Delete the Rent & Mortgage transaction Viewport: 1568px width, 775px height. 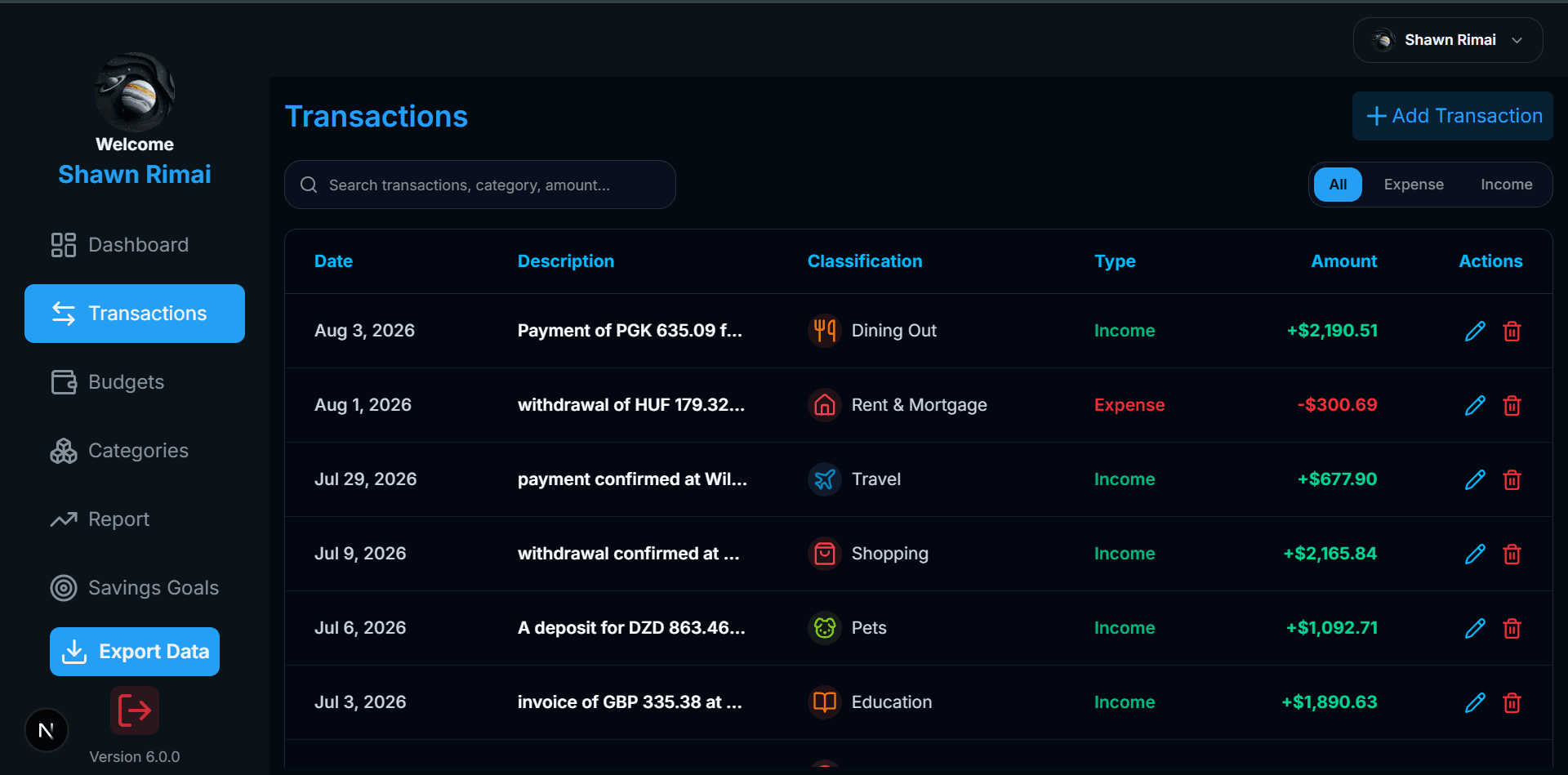pyautogui.click(x=1512, y=405)
